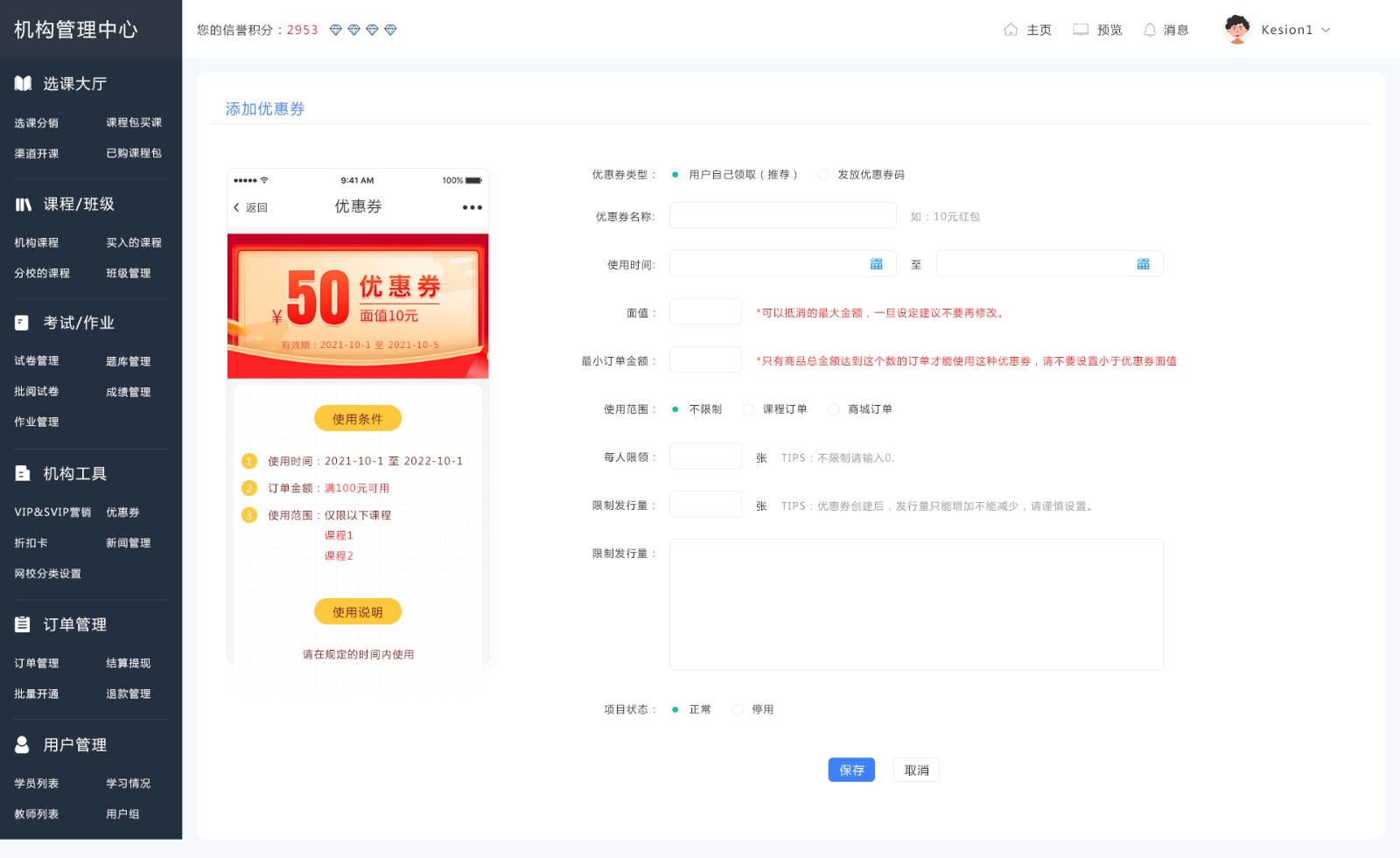Click the 取消 cancel button
The height and width of the screenshot is (858, 1400).
tap(915, 770)
